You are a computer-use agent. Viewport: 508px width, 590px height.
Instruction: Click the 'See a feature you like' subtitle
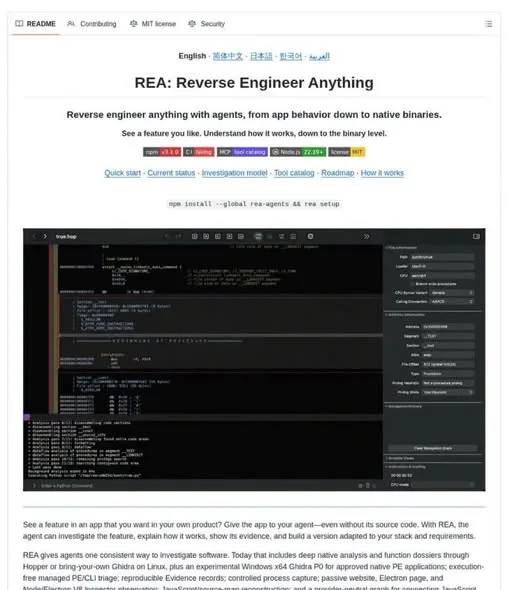254,134
